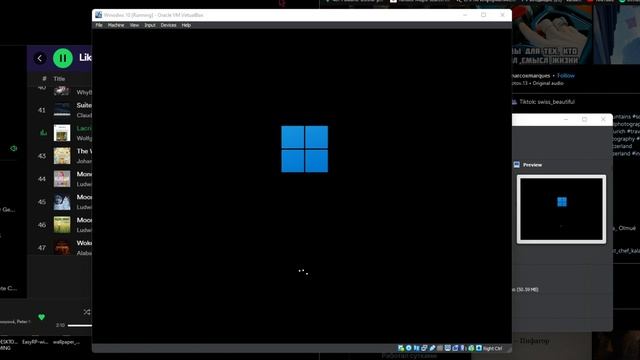
Task: Open the Devices menu in VirtualBox
Action: (x=168, y=25)
